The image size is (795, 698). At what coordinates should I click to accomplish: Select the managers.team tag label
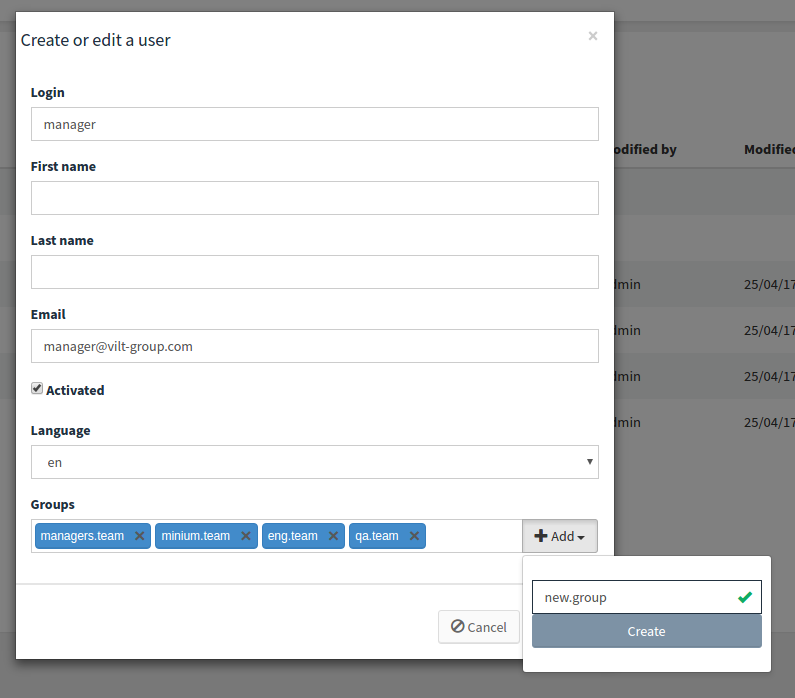pos(82,536)
